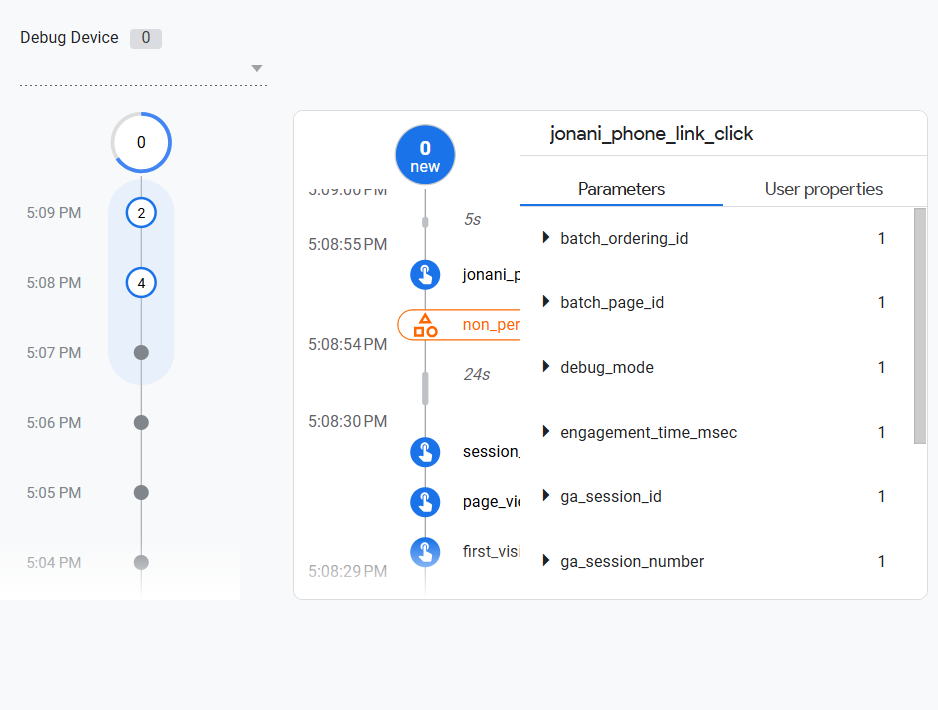Image resolution: width=938 pixels, height=710 pixels.
Task: Expand the ga_session_id parameter
Action: coord(545,496)
